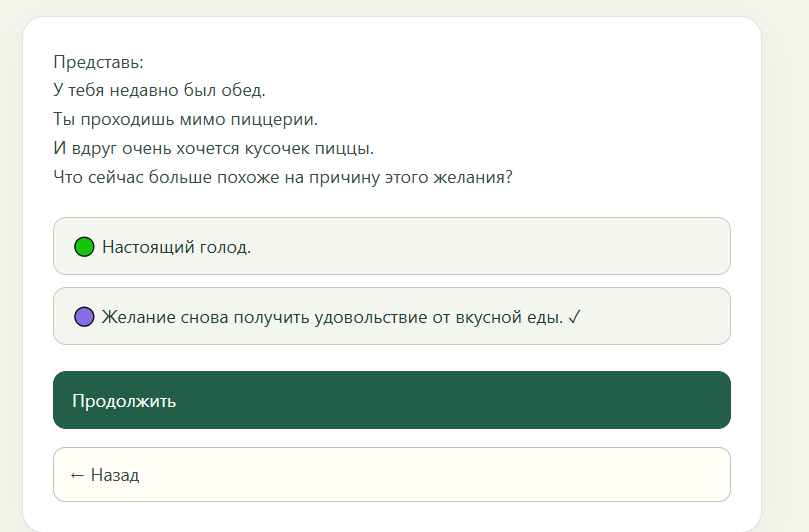This screenshot has height=532, width=809.
Task: Go back with the '← Назад' button
Action: (392, 474)
